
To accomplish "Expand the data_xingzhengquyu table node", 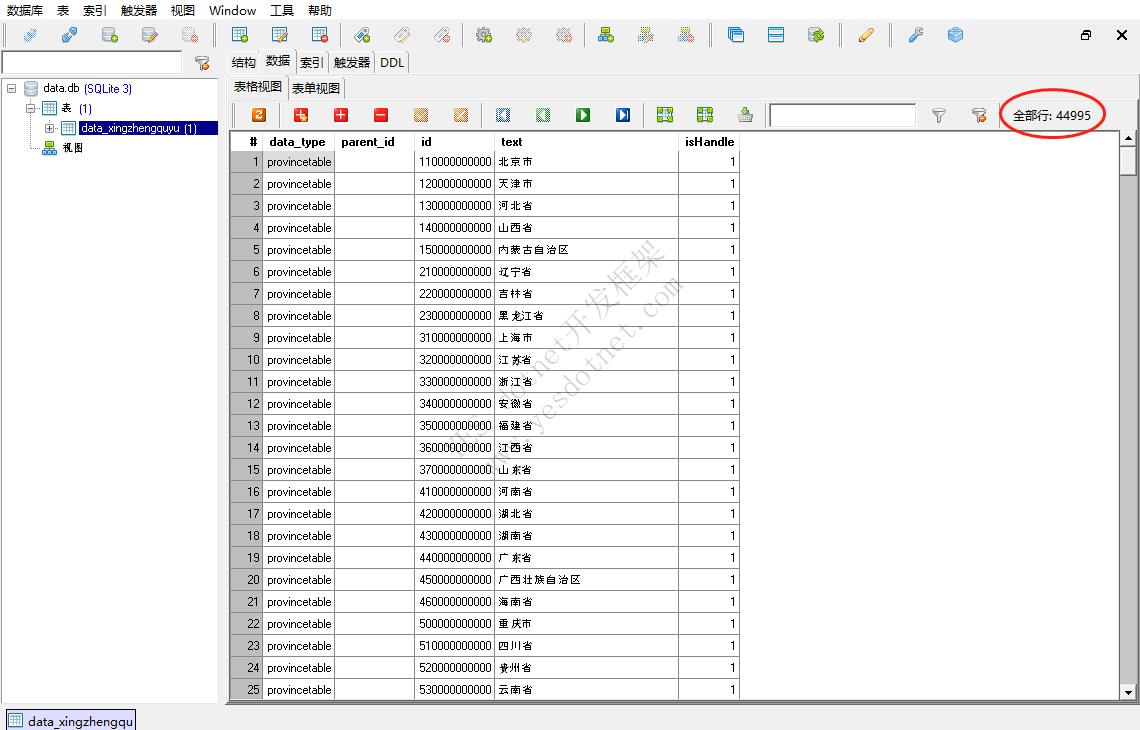I will [50, 128].
